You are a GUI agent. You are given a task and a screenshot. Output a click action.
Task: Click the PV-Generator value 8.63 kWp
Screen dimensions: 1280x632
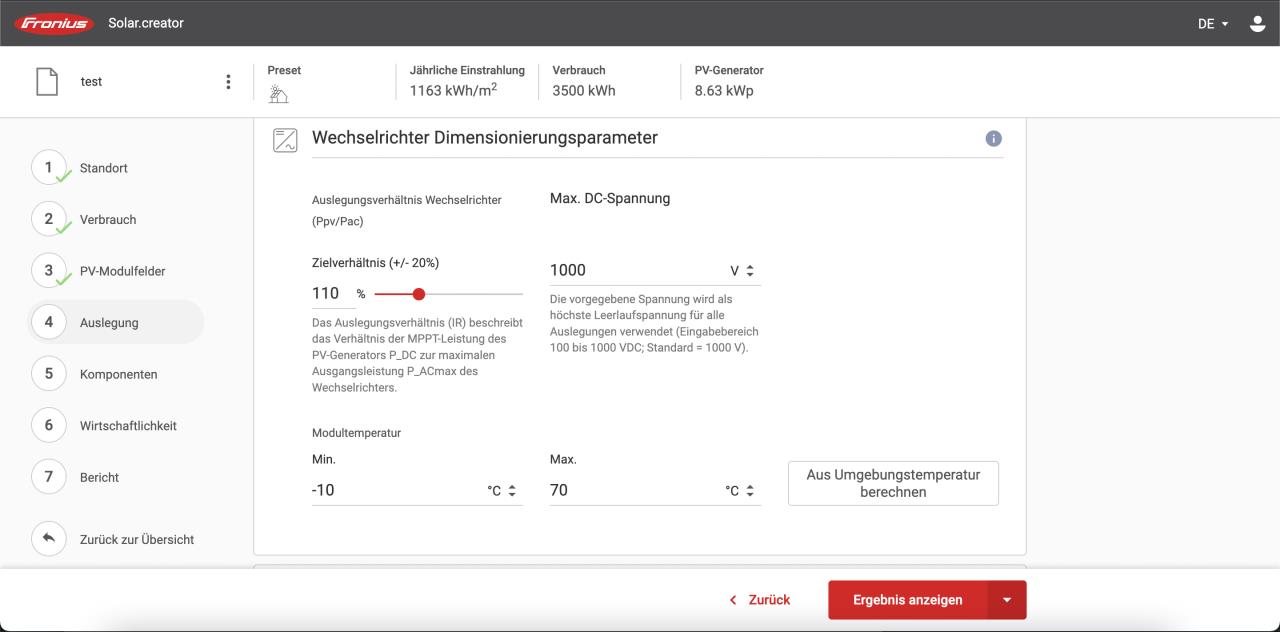tap(724, 91)
